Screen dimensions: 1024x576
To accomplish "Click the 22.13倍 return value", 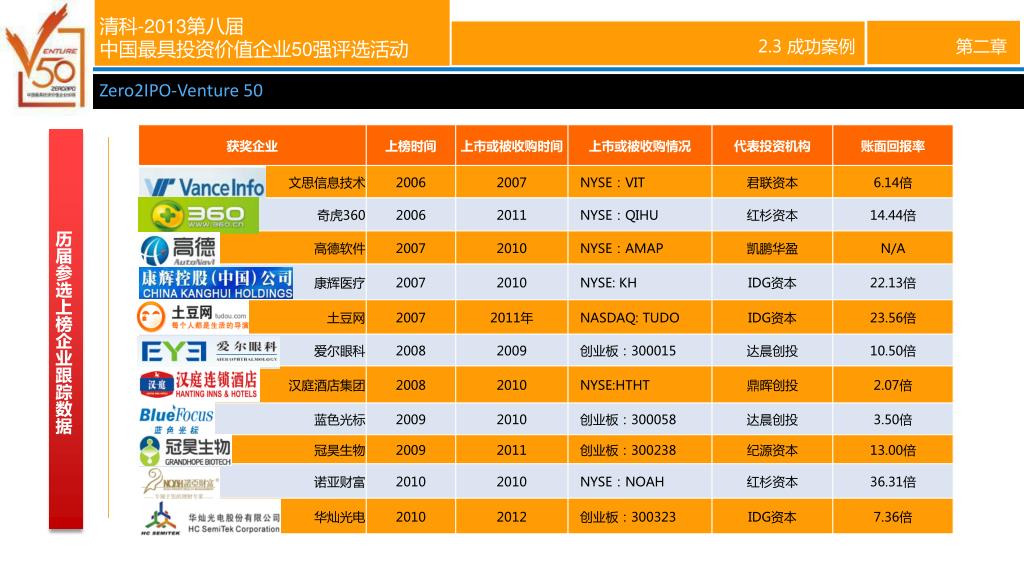I will coord(893,283).
